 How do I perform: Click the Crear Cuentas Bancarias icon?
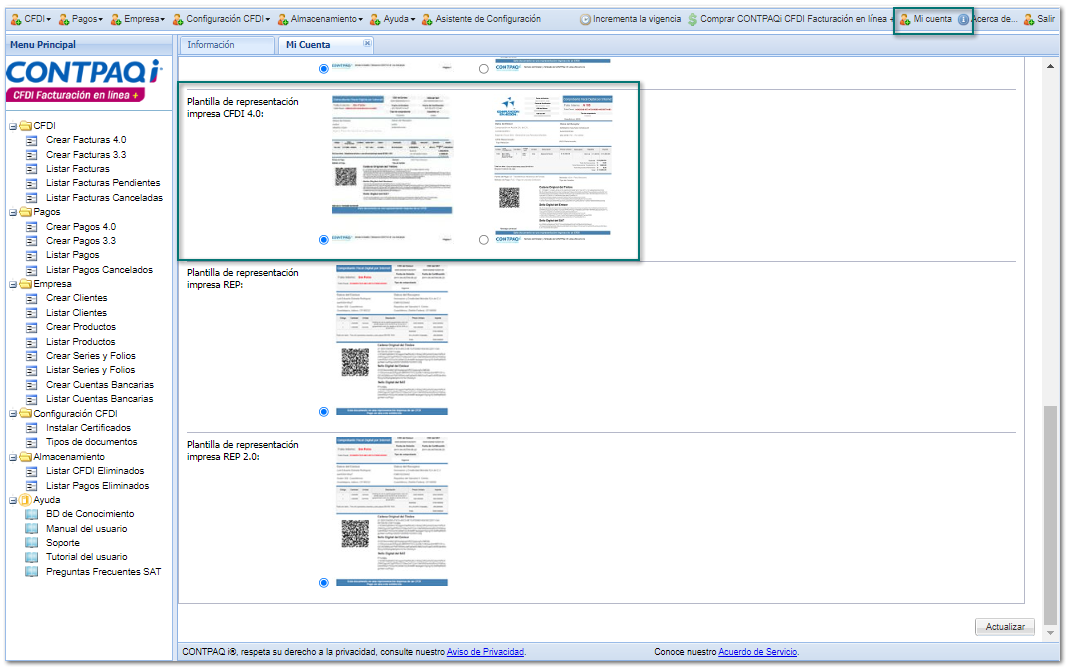click(x=32, y=385)
